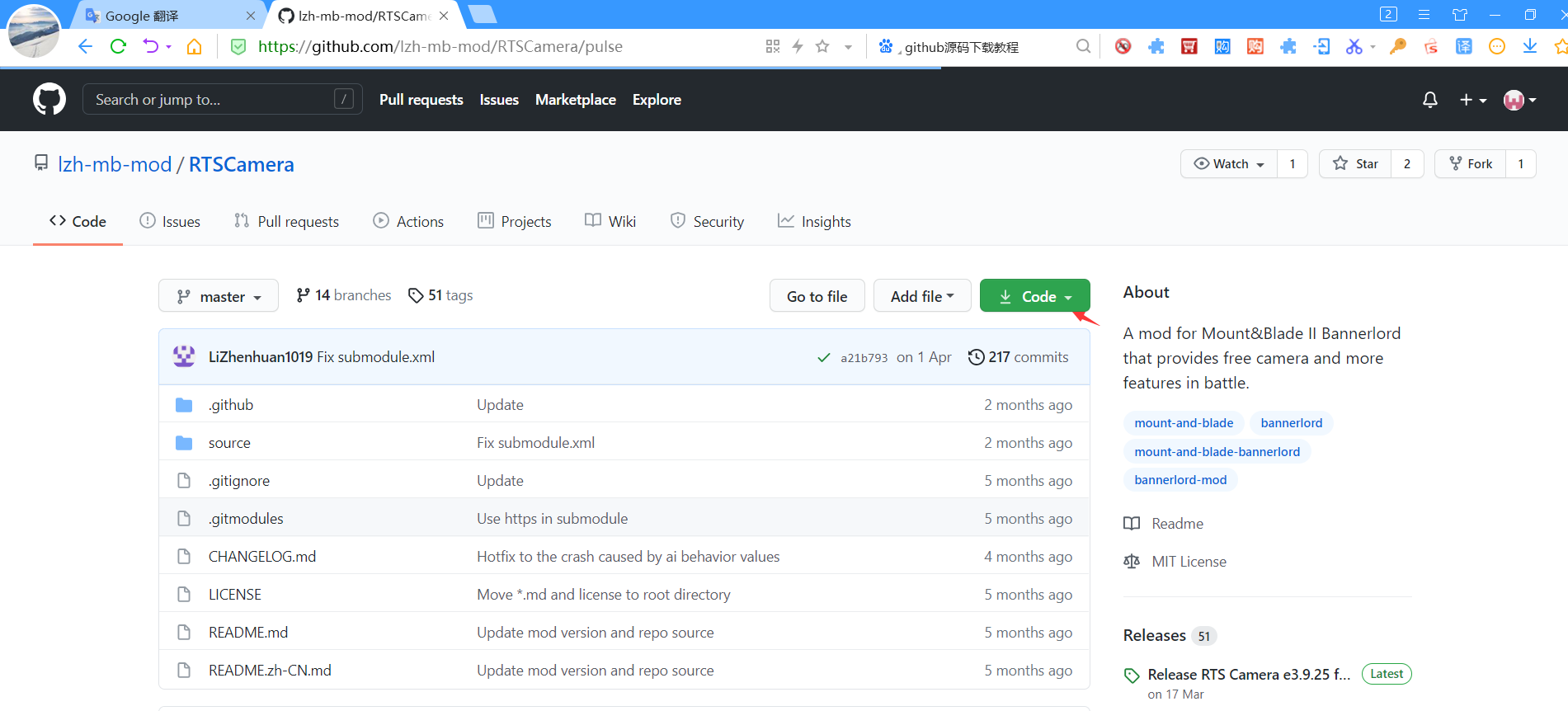The height and width of the screenshot is (711, 1568).
Task: Click the search magnifier icon
Action: coord(1083,46)
